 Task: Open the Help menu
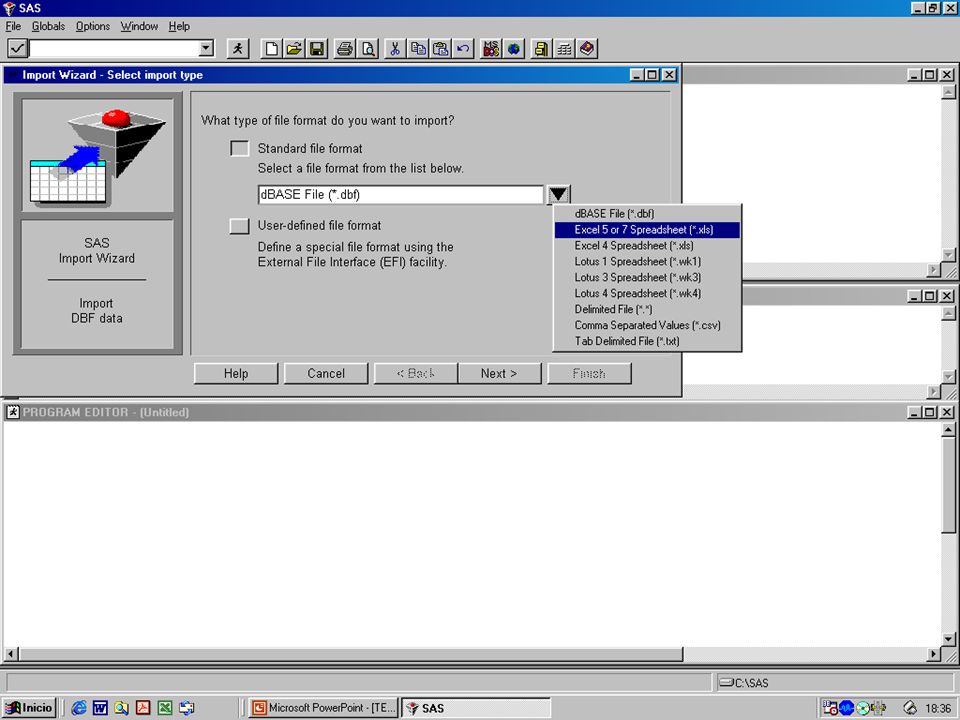coord(179,26)
